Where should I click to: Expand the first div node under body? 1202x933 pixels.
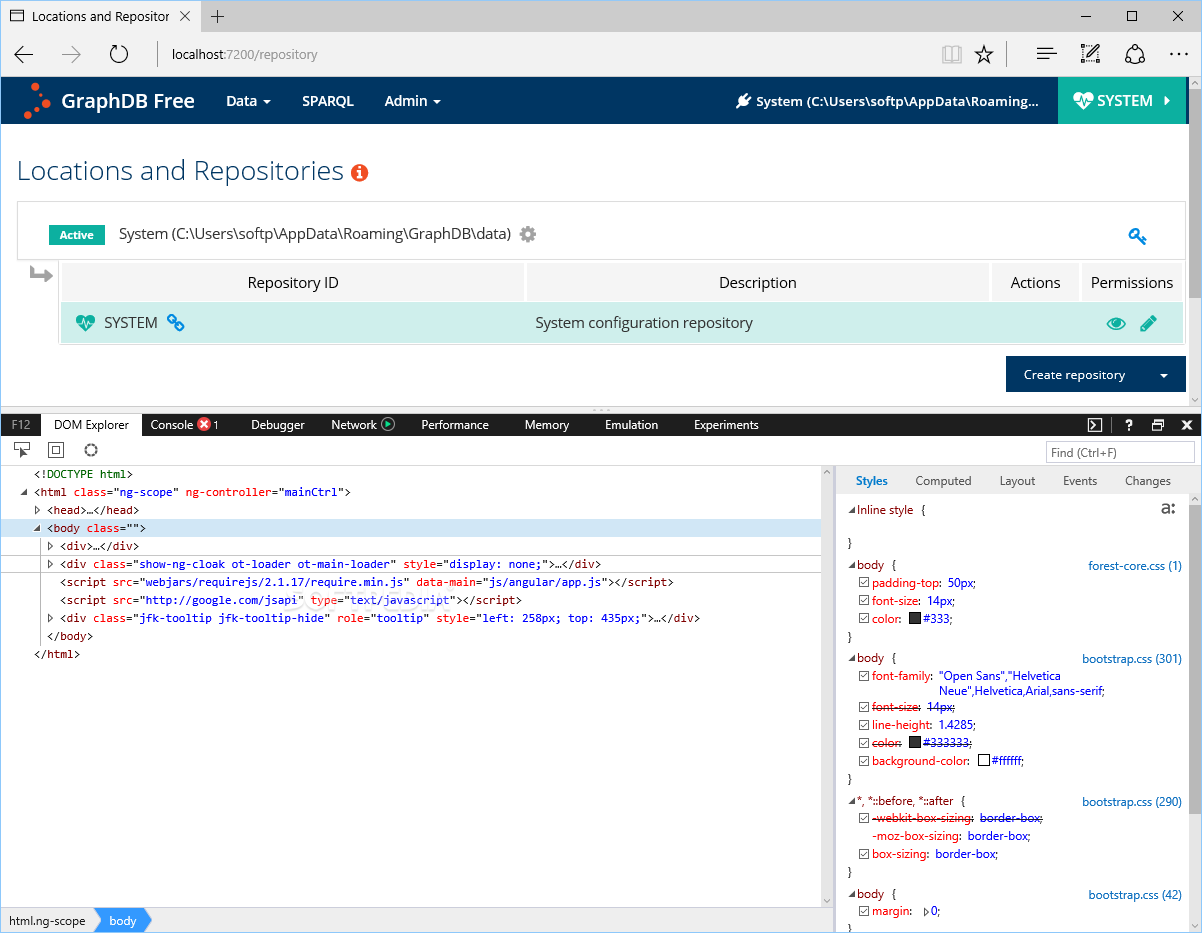50,546
